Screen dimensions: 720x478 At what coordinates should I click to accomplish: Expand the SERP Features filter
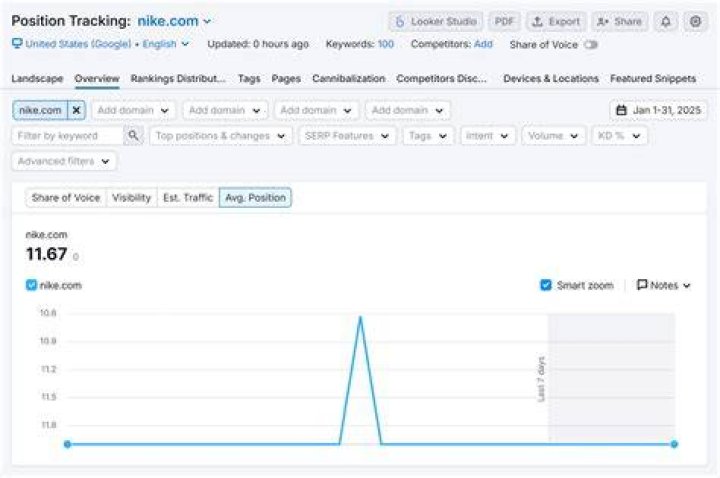(x=347, y=136)
